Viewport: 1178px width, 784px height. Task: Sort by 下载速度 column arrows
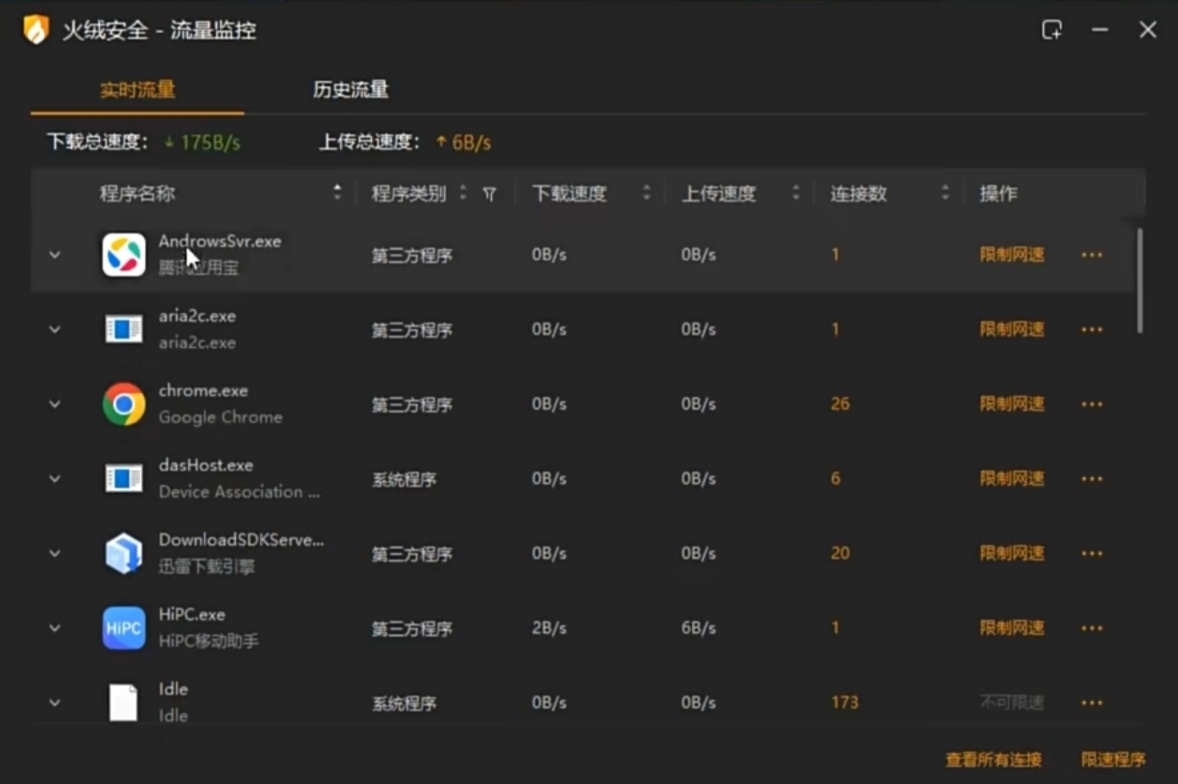[646, 194]
